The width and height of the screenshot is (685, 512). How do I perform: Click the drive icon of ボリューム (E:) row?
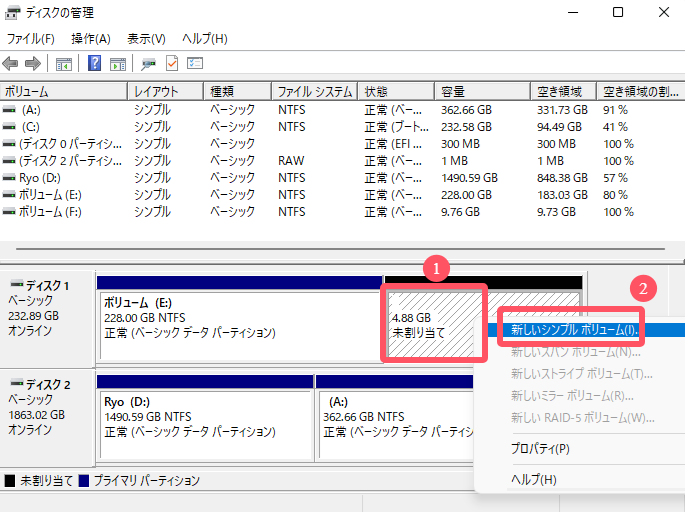coord(9,195)
